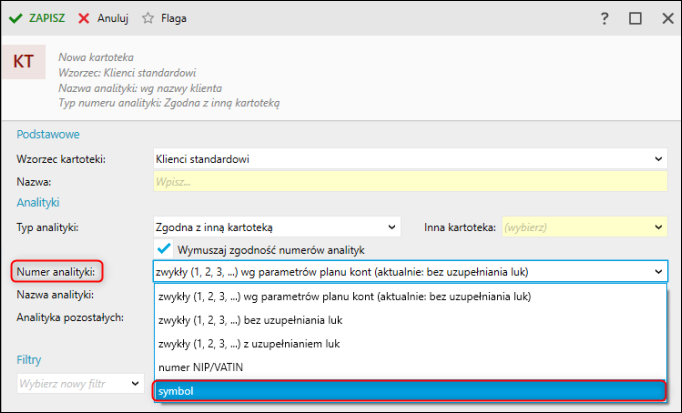Cancel with the Anuluj label
The width and height of the screenshot is (682, 413).
point(113,18)
